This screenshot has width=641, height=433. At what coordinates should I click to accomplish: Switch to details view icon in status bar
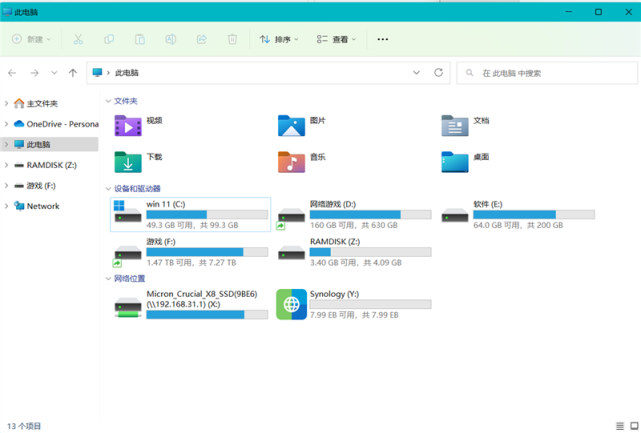[x=620, y=426]
